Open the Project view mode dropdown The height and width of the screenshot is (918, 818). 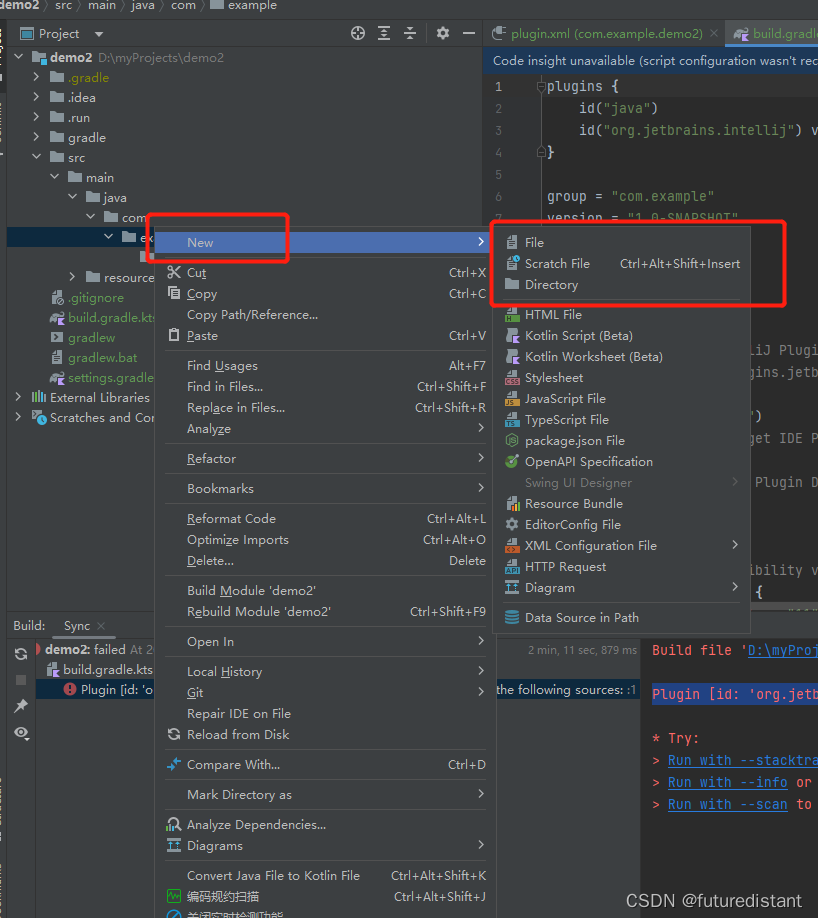[x=97, y=33]
